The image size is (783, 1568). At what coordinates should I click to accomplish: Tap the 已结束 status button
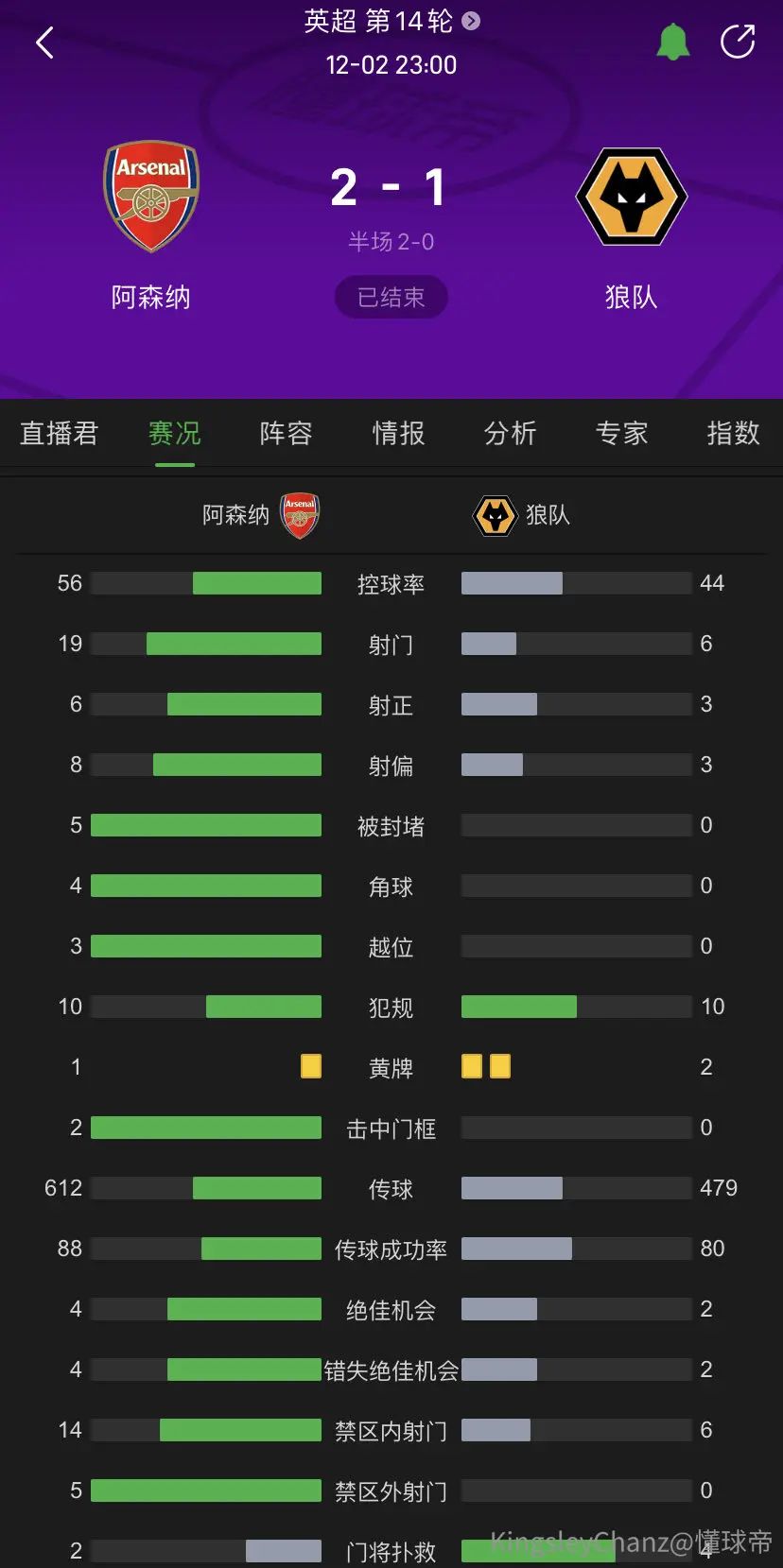pyautogui.click(x=391, y=298)
